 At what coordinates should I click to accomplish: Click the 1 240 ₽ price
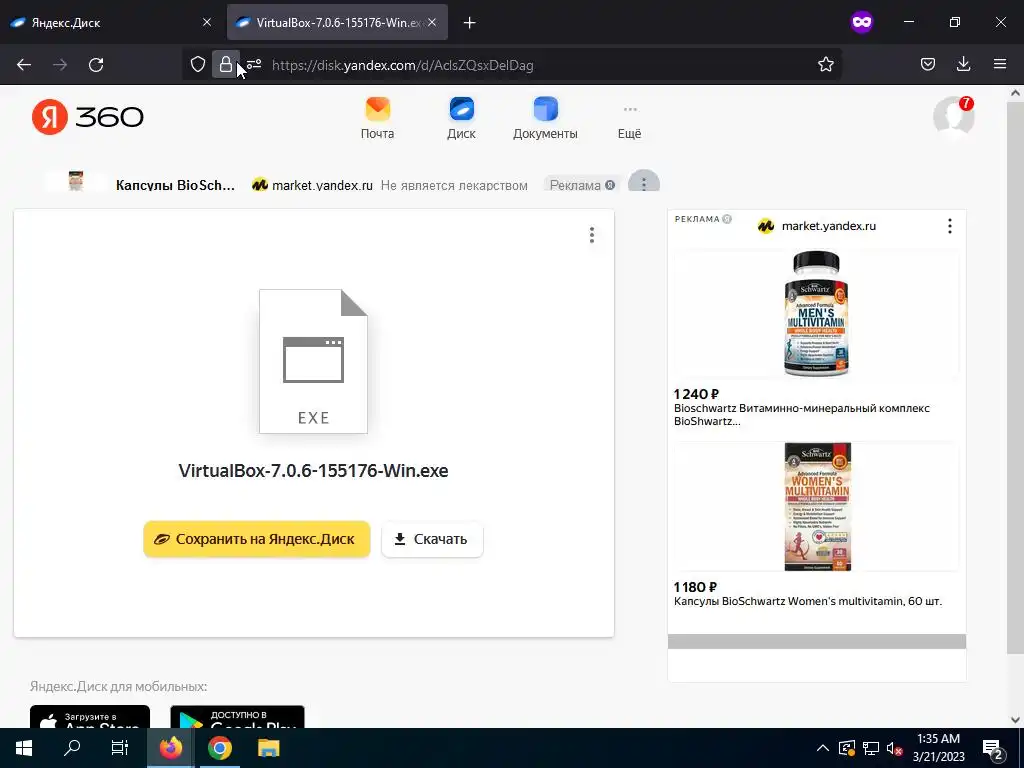(x=696, y=394)
